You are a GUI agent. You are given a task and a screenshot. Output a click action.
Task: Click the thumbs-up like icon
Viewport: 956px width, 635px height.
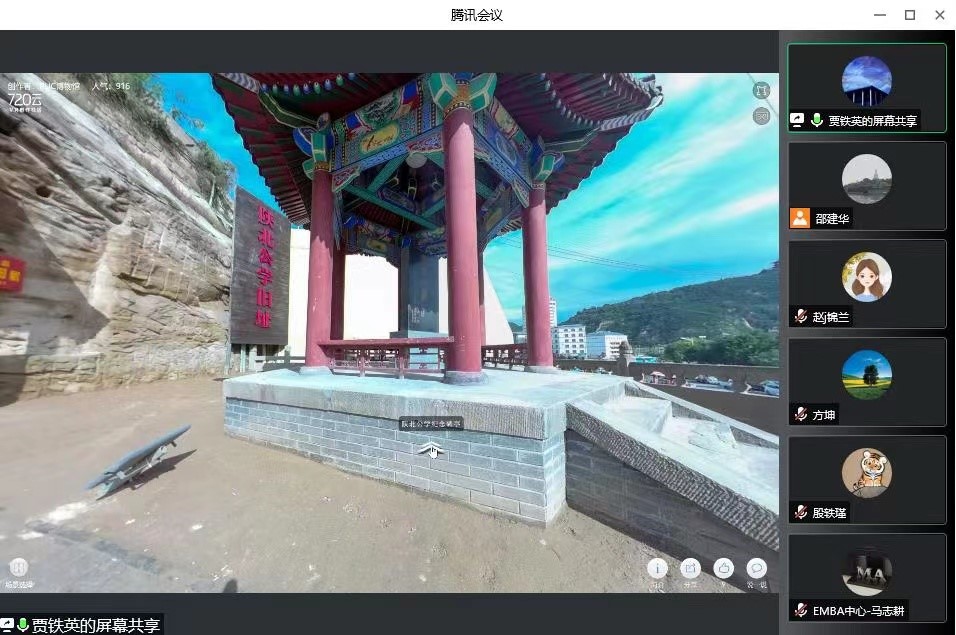724,568
